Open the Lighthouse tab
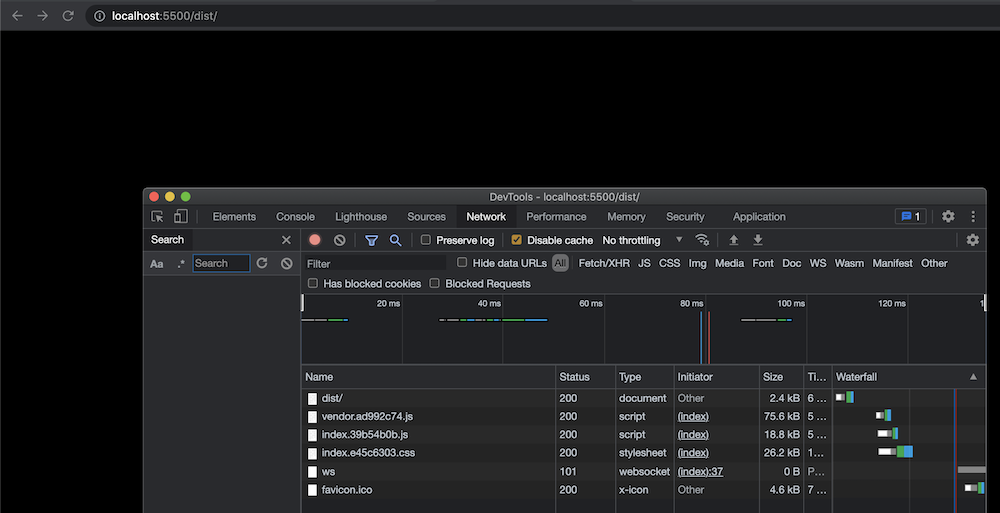The image size is (1000, 513). [x=361, y=216]
